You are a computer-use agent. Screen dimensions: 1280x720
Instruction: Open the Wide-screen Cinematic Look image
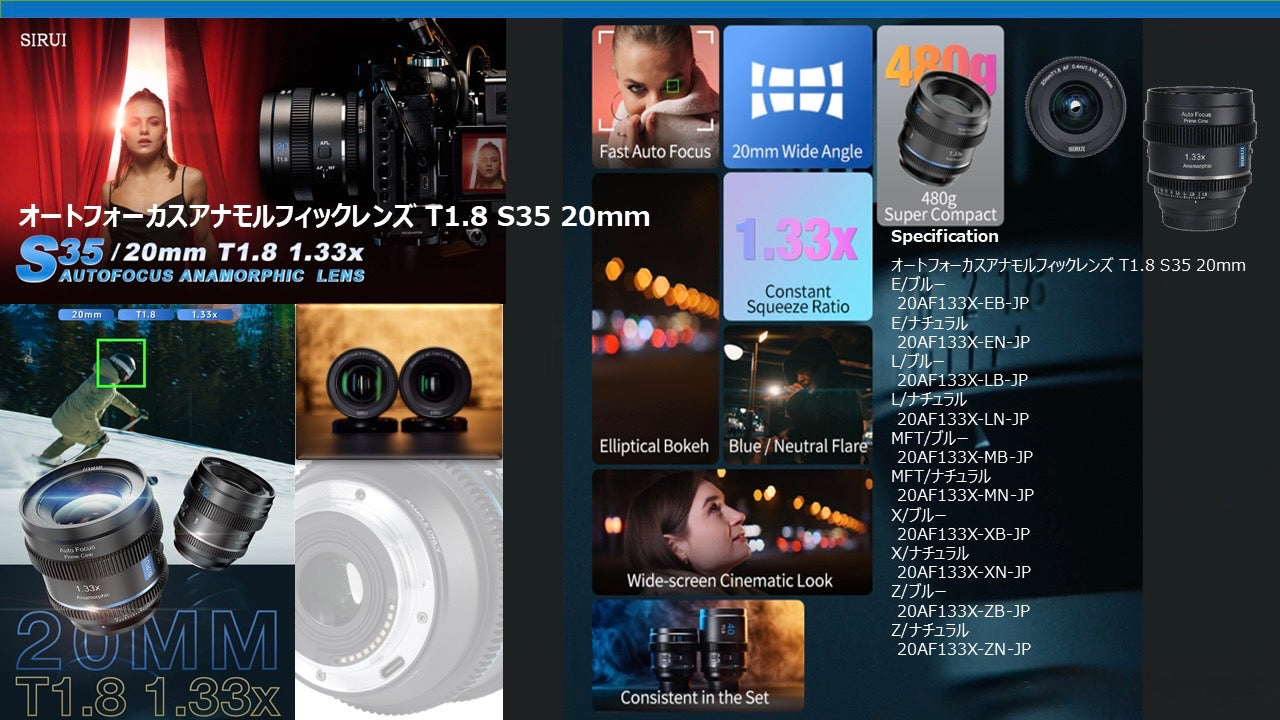pyautogui.click(x=731, y=532)
